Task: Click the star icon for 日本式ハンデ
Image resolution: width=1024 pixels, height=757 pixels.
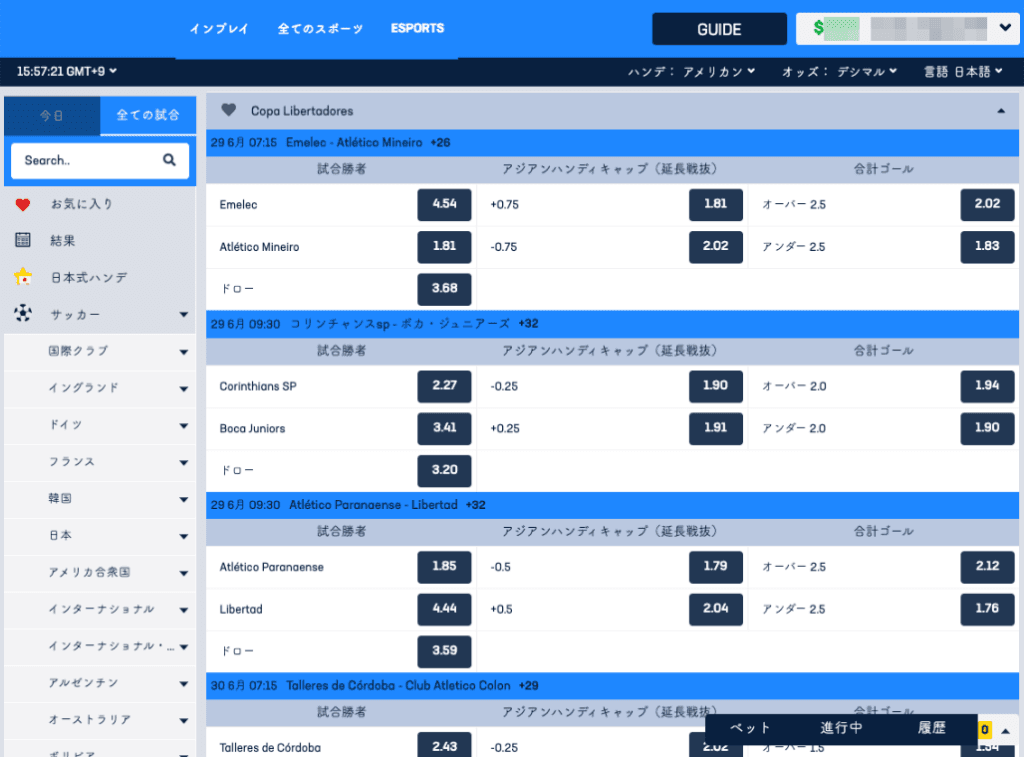Action: click(x=23, y=277)
